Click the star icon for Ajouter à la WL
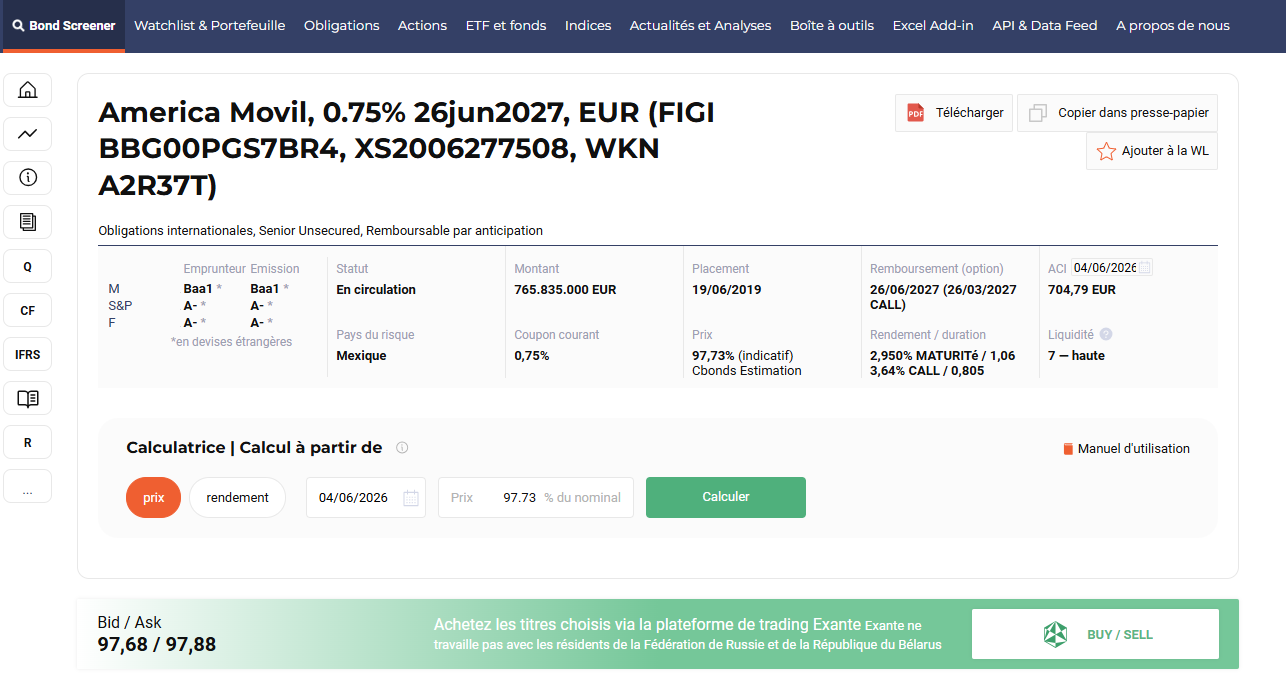Viewport: 1286px width, 676px height. pyautogui.click(x=1106, y=151)
